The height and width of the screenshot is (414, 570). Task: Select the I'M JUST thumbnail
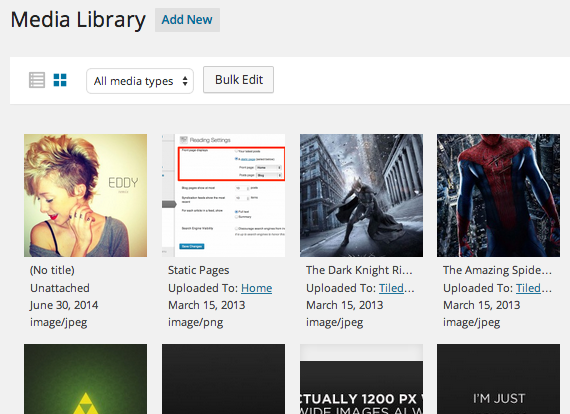498,379
